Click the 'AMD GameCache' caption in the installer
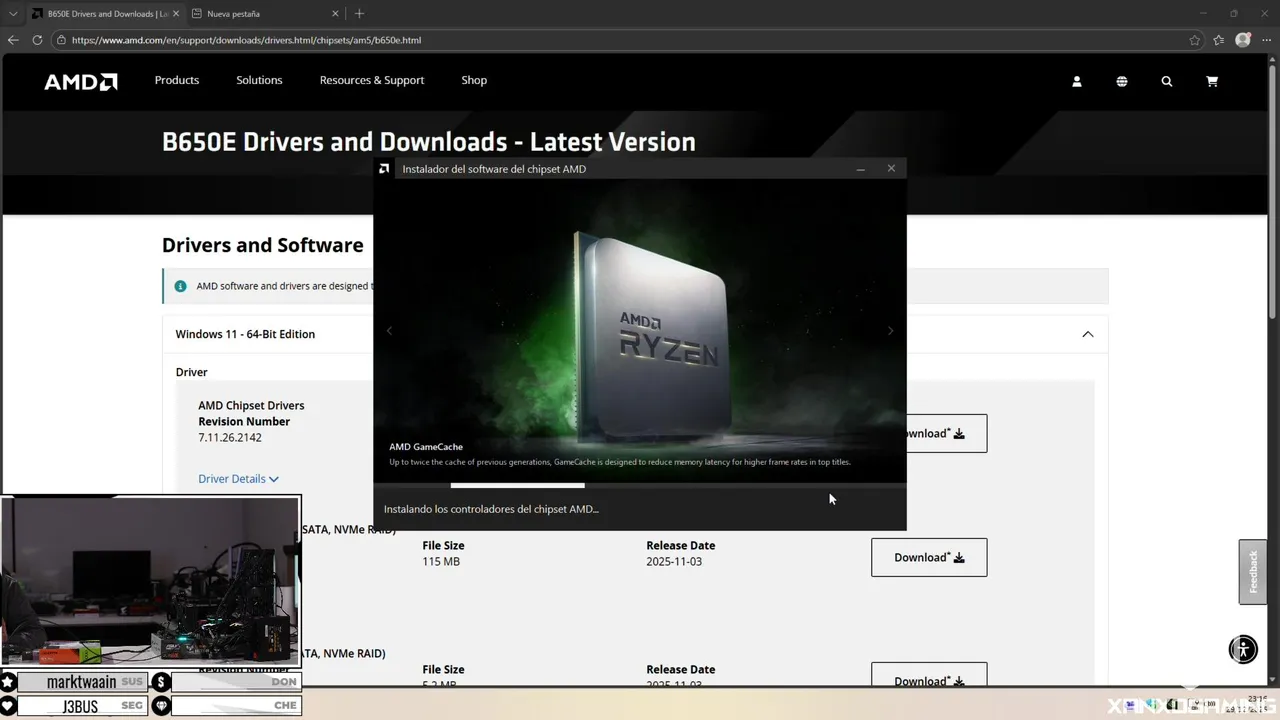This screenshot has height=720, width=1280. coord(426,447)
